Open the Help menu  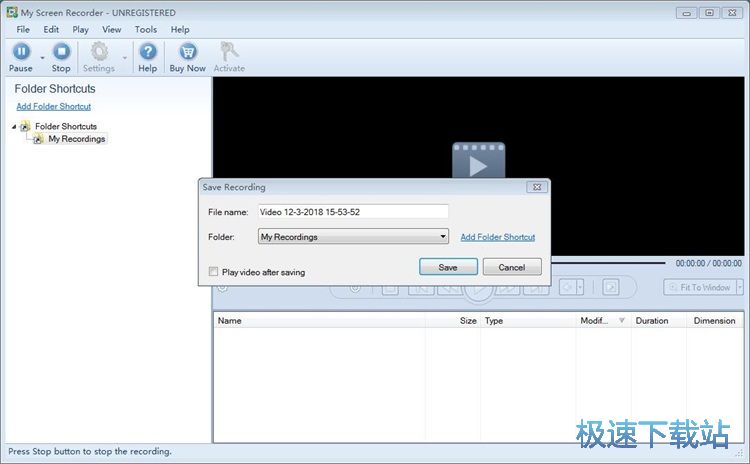pyautogui.click(x=180, y=29)
